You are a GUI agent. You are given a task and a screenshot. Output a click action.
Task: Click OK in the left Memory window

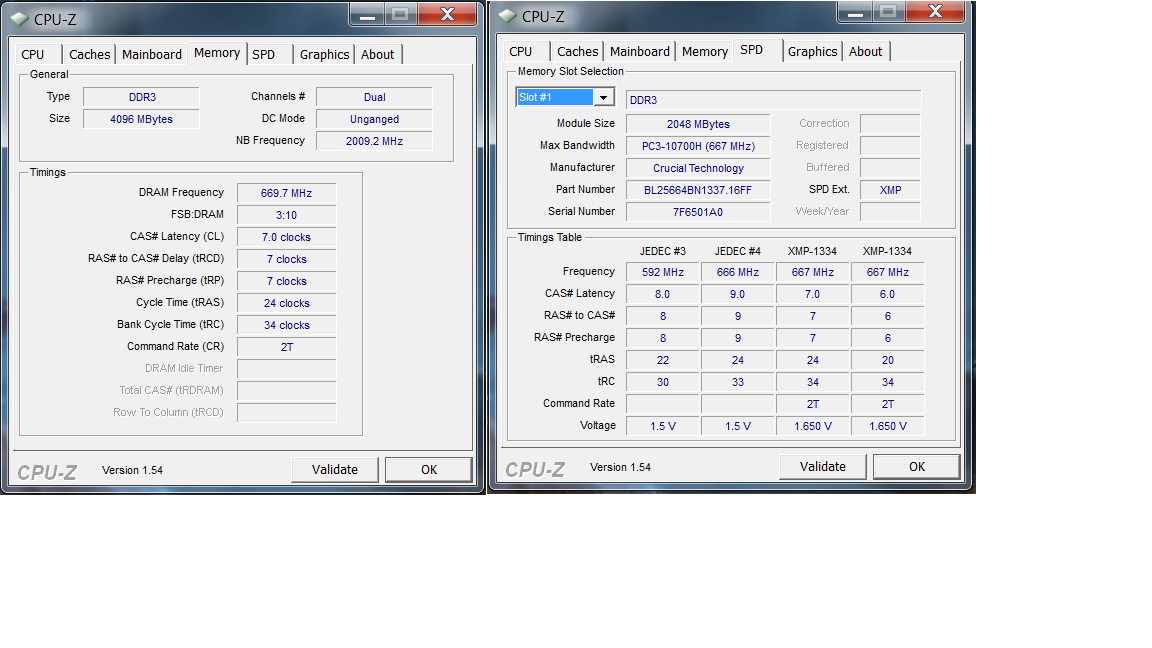[x=428, y=469]
